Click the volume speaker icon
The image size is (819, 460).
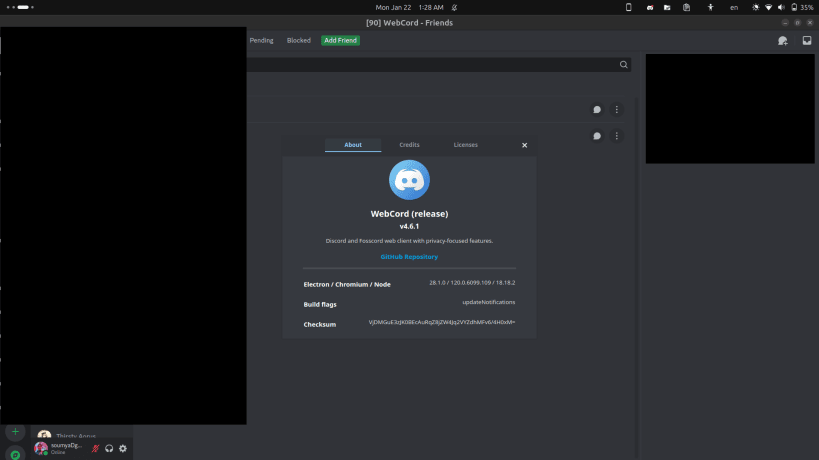pyautogui.click(x=781, y=7)
